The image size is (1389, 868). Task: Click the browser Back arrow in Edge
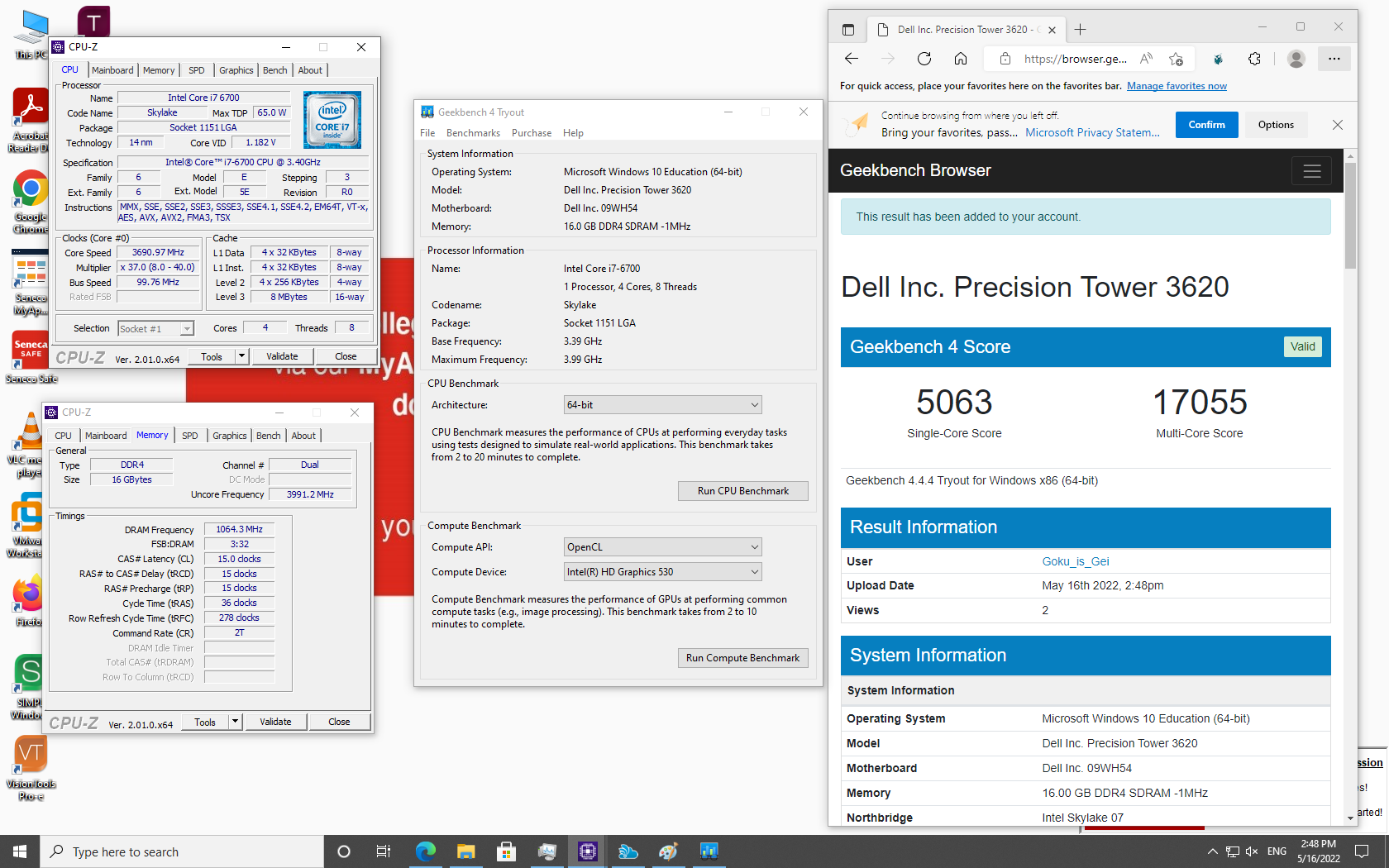coord(852,59)
